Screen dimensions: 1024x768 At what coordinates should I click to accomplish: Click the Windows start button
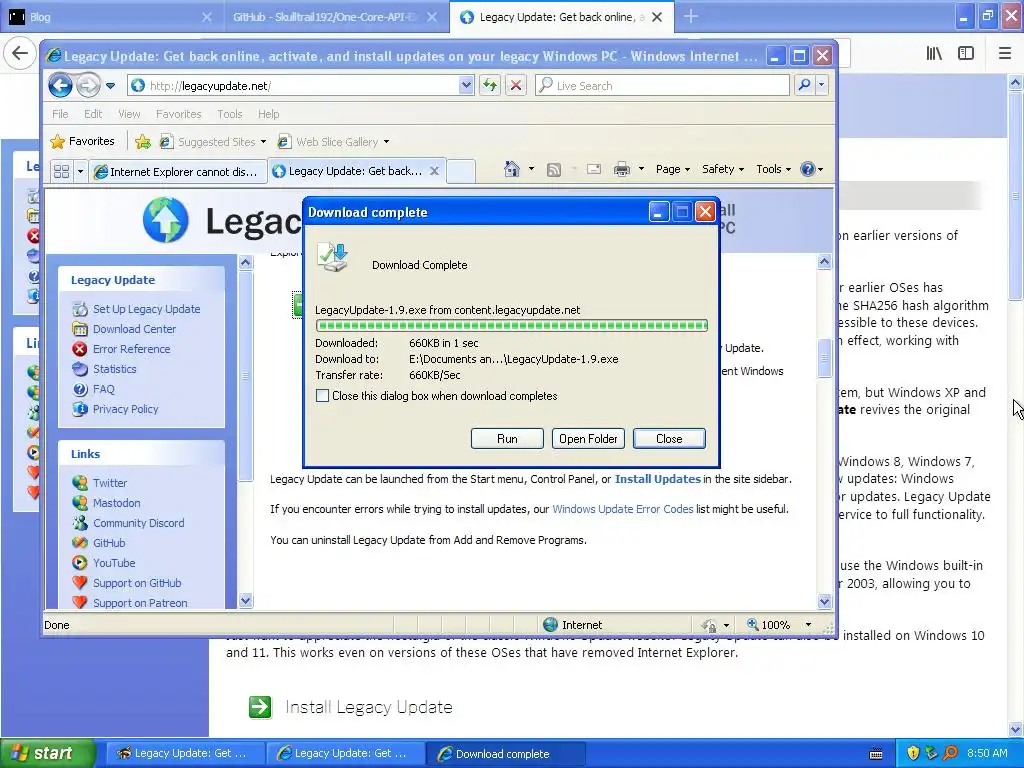[48, 753]
